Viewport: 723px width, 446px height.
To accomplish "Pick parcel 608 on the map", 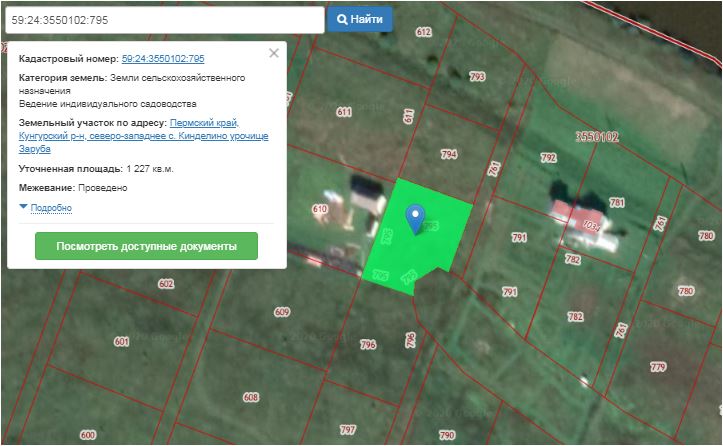I will 250,397.
